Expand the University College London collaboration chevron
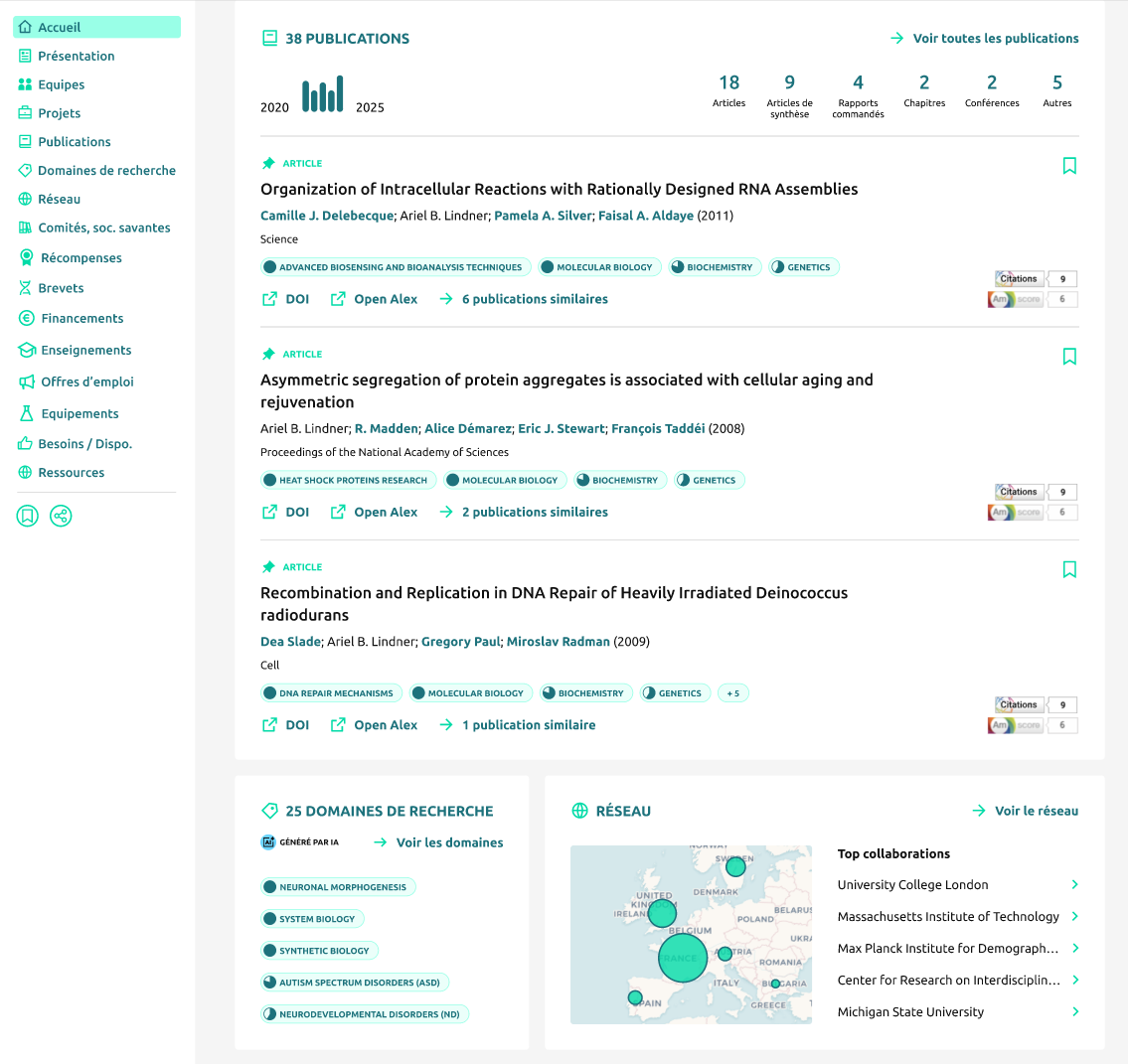 point(1074,885)
